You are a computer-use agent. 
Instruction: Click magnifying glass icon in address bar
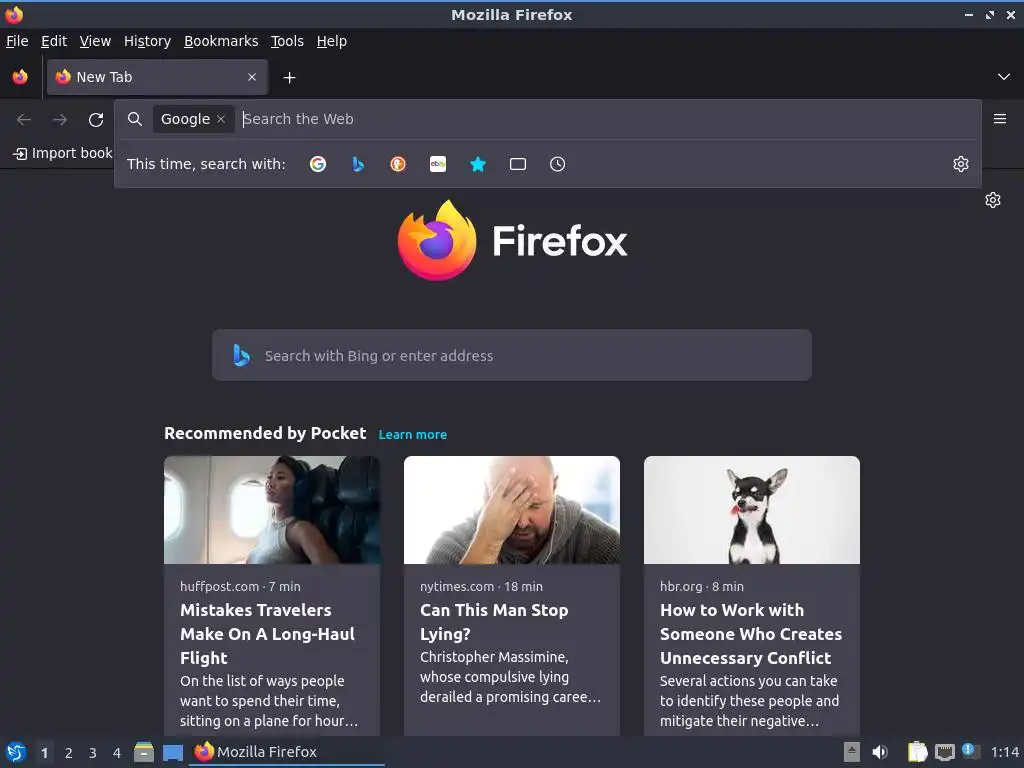click(135, 119)
